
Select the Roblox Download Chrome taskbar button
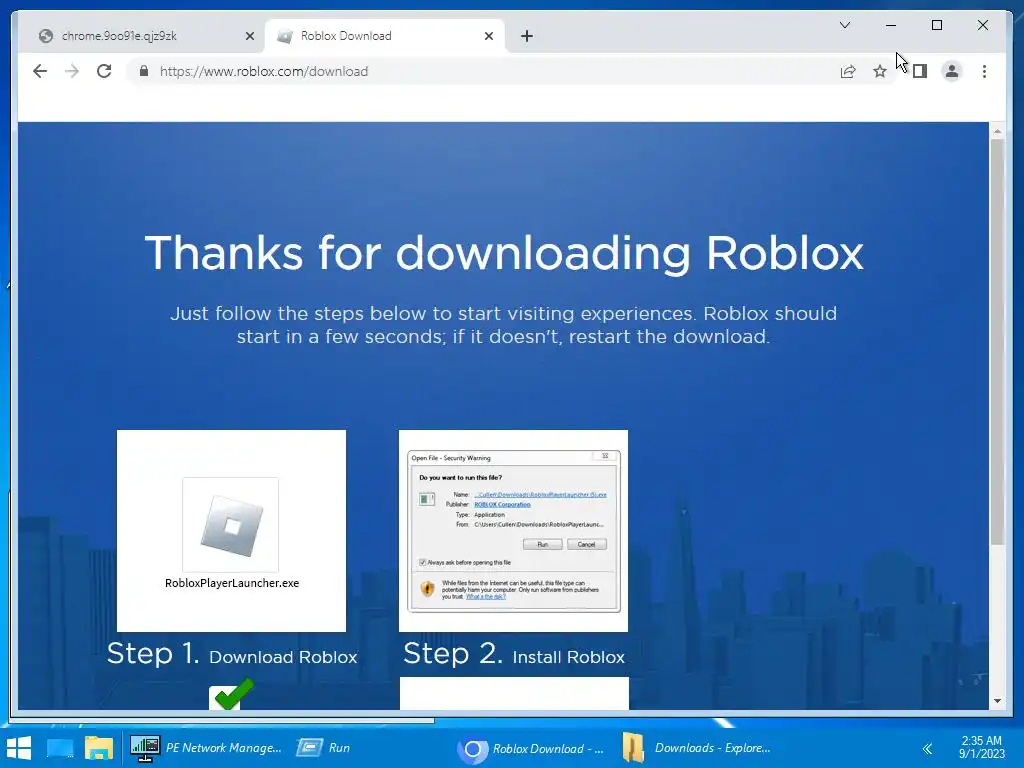tap(530, 748)
